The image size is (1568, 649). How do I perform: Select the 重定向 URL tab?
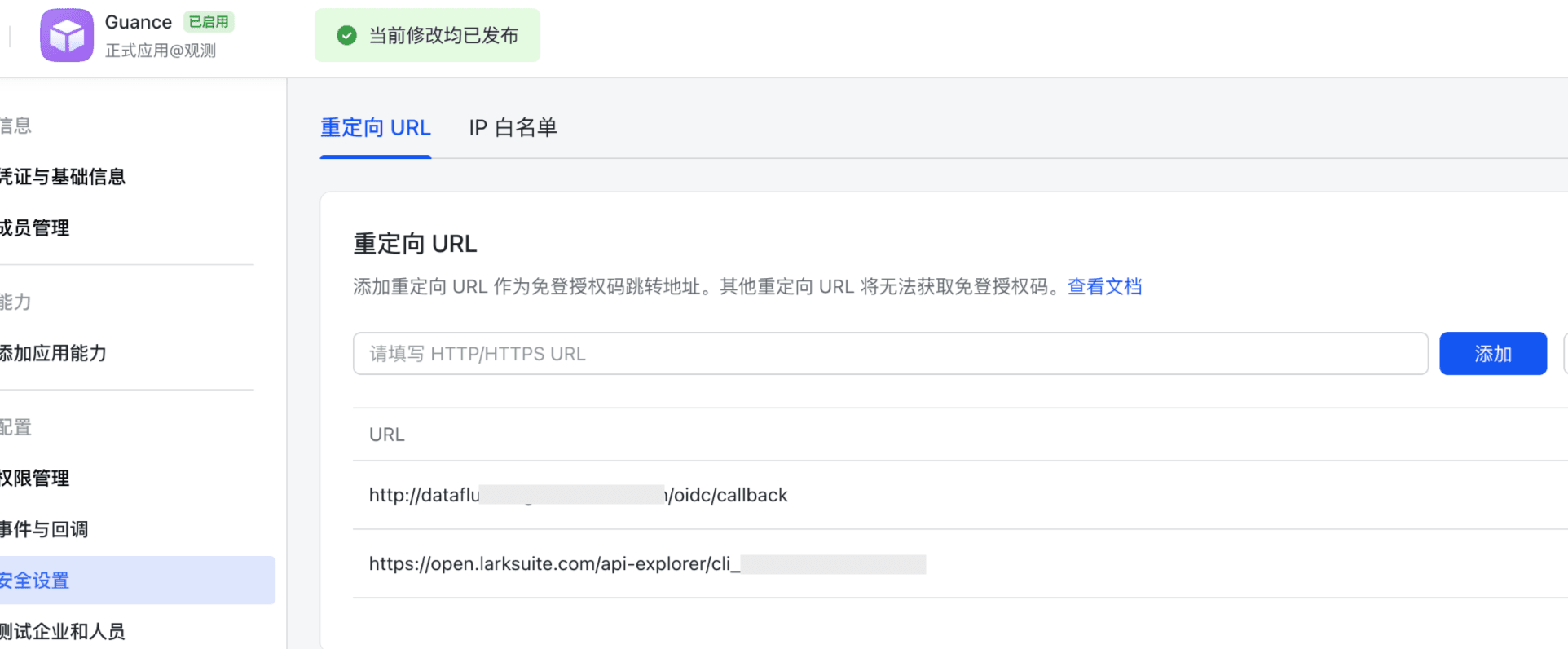(375, 127)
